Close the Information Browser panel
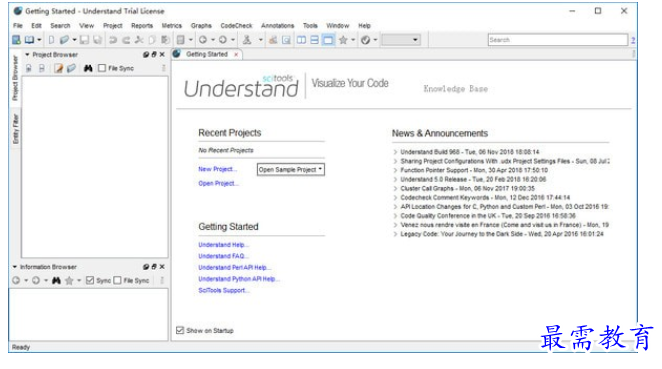 162,267
